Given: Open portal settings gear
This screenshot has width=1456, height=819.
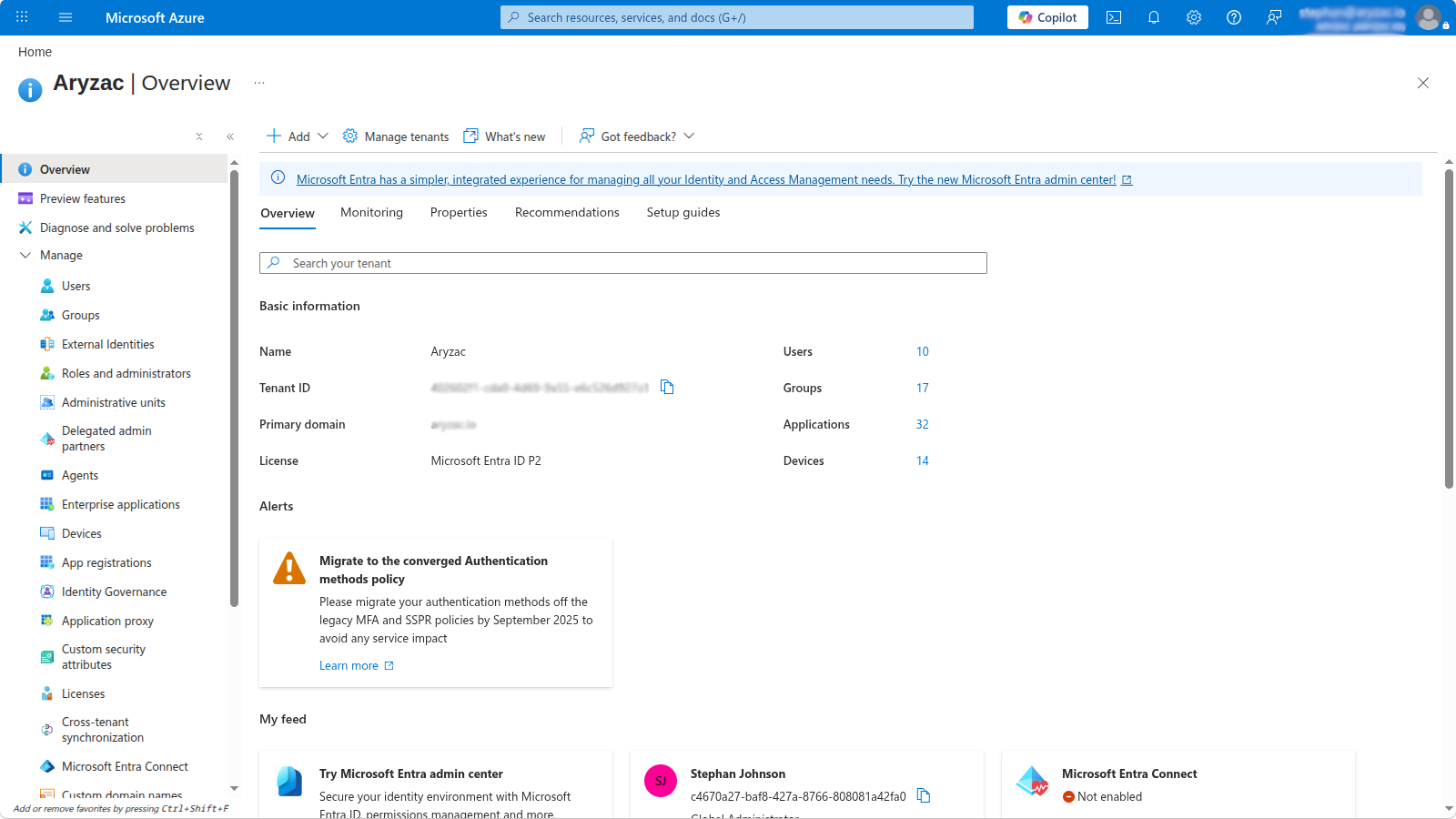Looking at the screenshot, I should (x=1194, y=17).
